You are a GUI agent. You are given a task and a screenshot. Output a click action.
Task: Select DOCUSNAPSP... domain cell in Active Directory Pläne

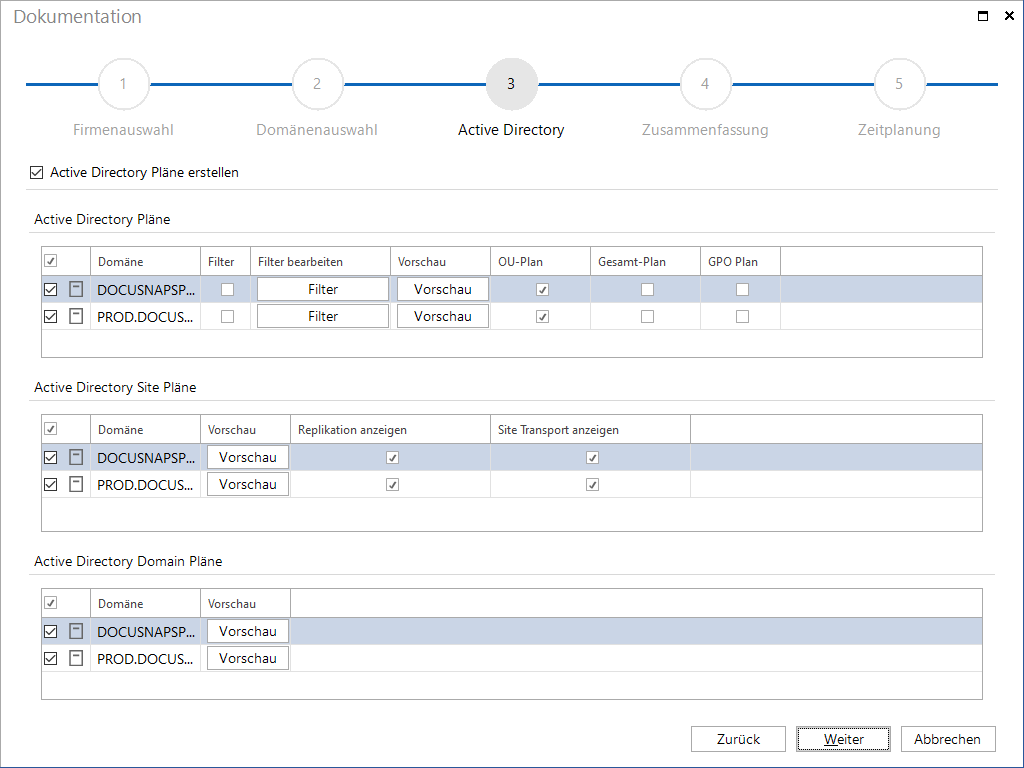click(x=146, y=290)
